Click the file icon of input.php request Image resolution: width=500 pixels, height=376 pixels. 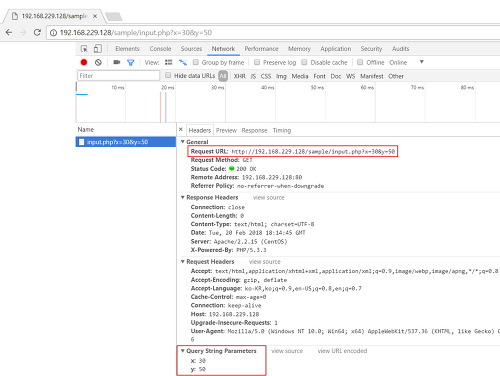coord(81,142)
